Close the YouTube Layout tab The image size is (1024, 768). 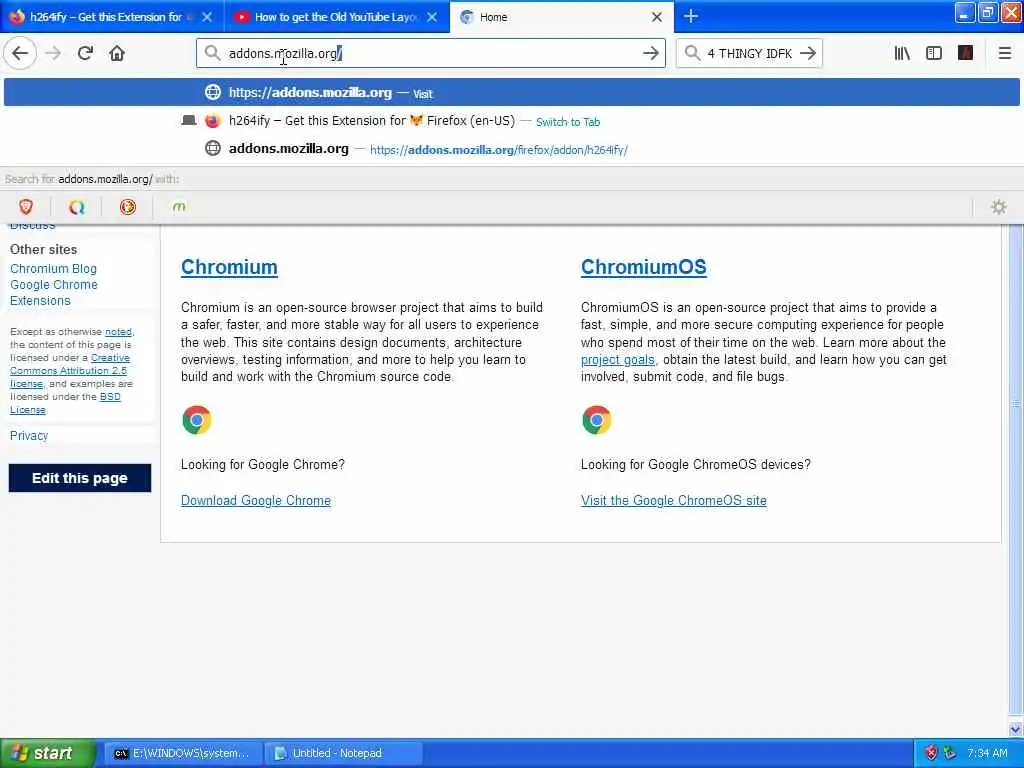[432, 17]
